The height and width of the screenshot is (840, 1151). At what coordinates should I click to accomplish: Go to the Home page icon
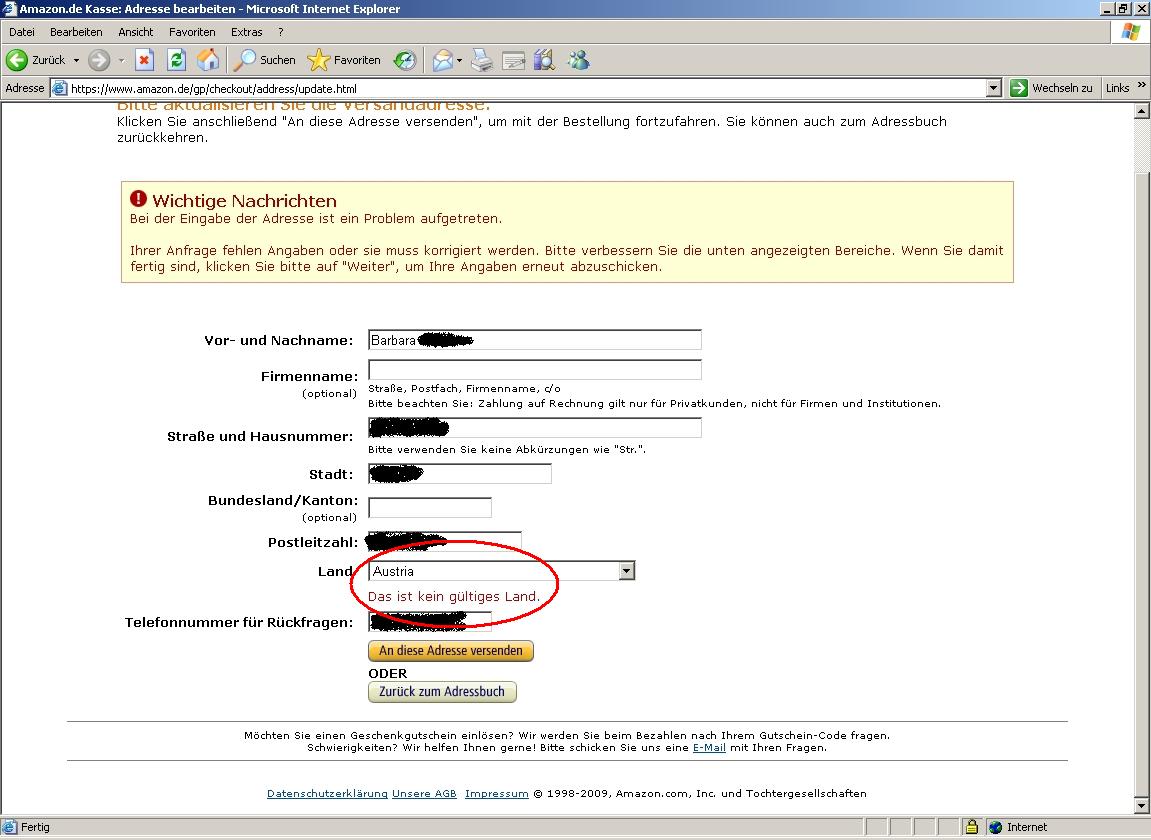208,60
